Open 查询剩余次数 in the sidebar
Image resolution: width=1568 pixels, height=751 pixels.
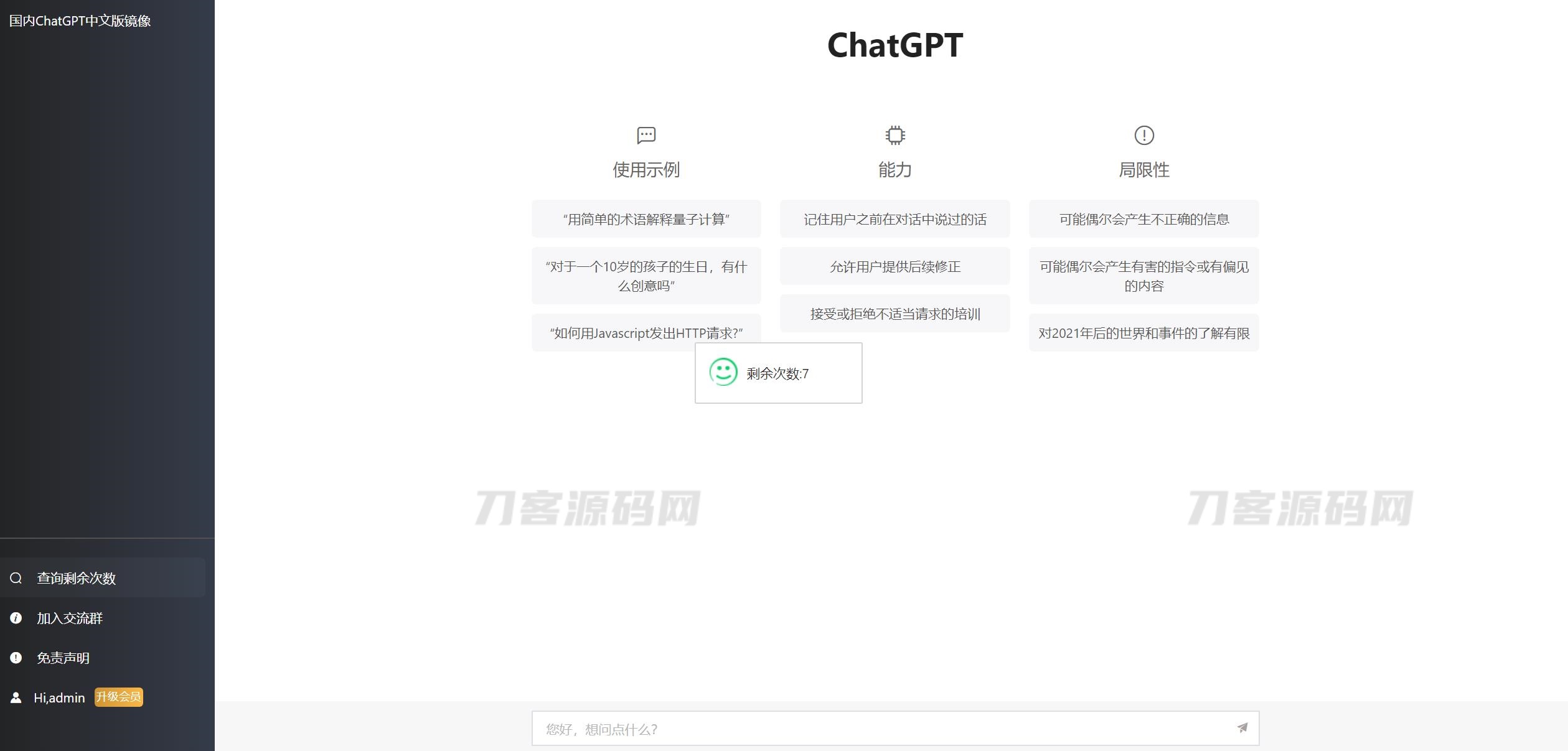click(x=77, y=578)
